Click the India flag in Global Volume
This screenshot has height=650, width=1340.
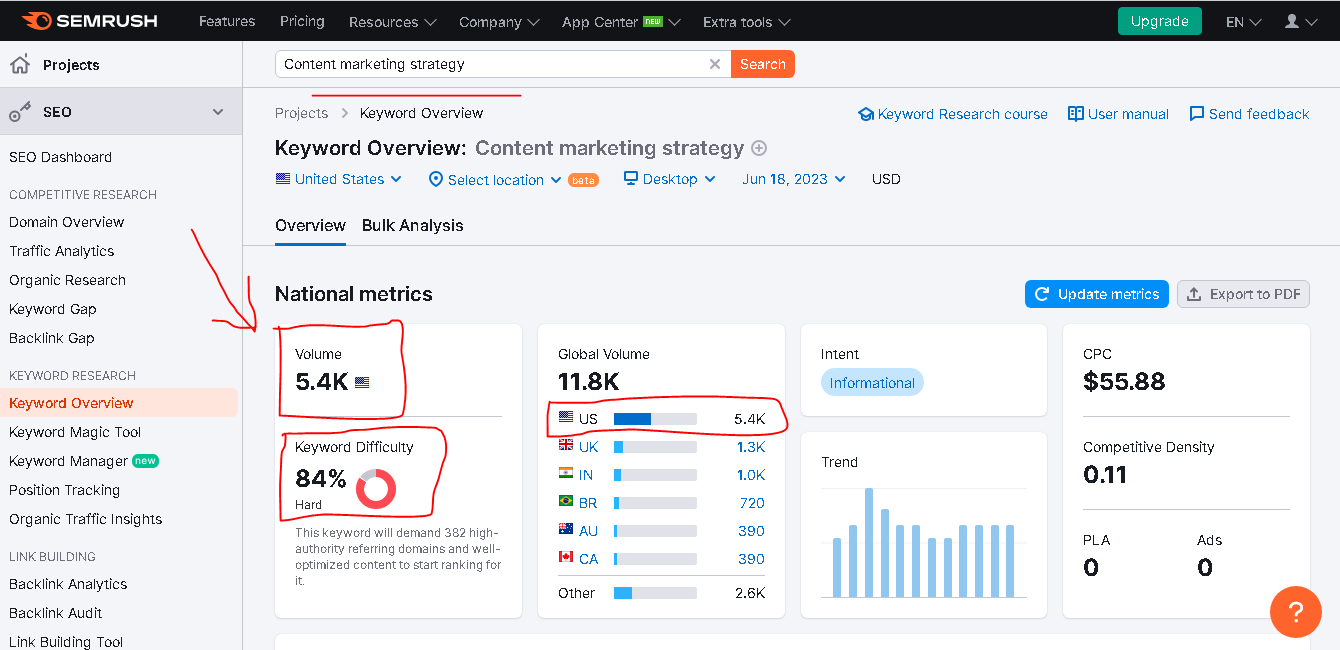pyautogui.click(x=566, y=474)
